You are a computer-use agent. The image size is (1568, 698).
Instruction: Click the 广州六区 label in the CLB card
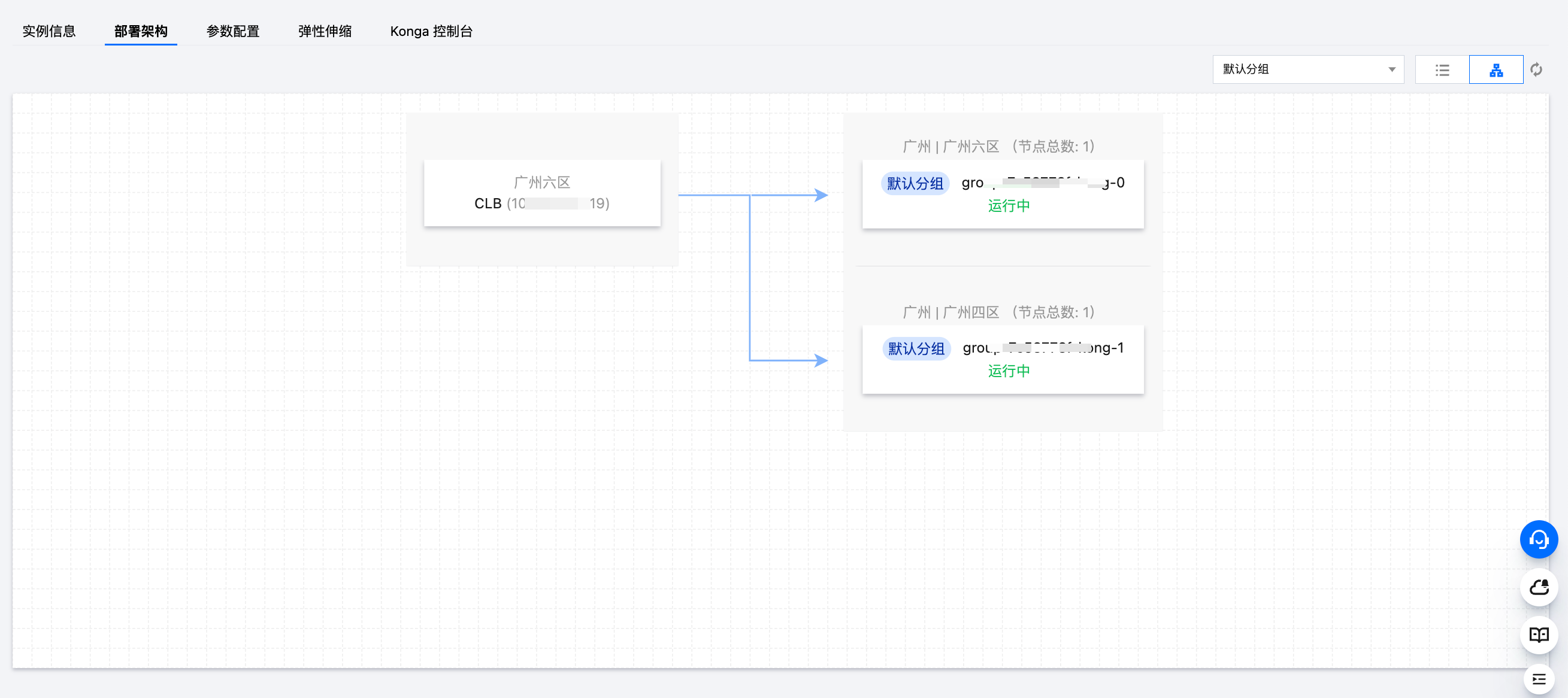pos(542,182)
